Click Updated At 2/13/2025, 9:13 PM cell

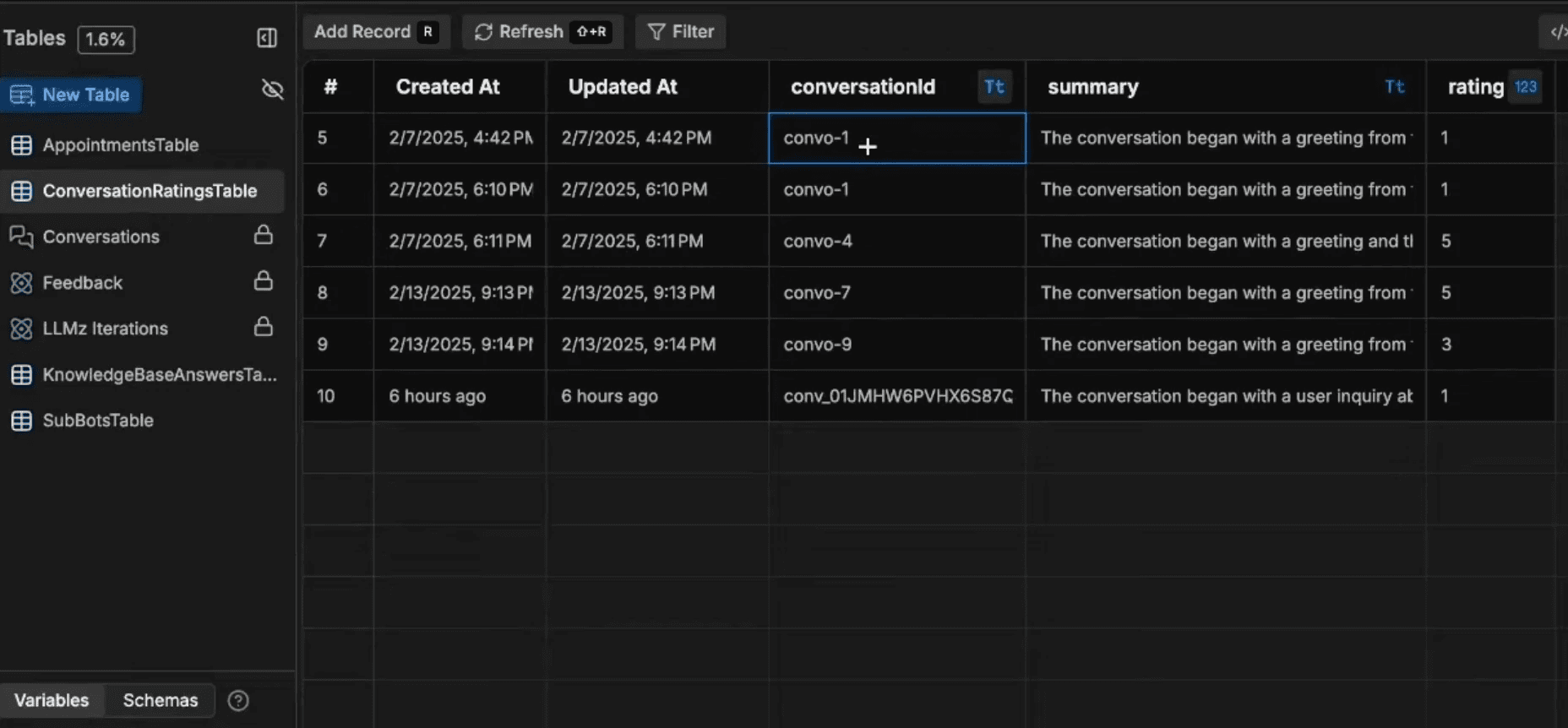pyautogui.click(x=657, y=292)
